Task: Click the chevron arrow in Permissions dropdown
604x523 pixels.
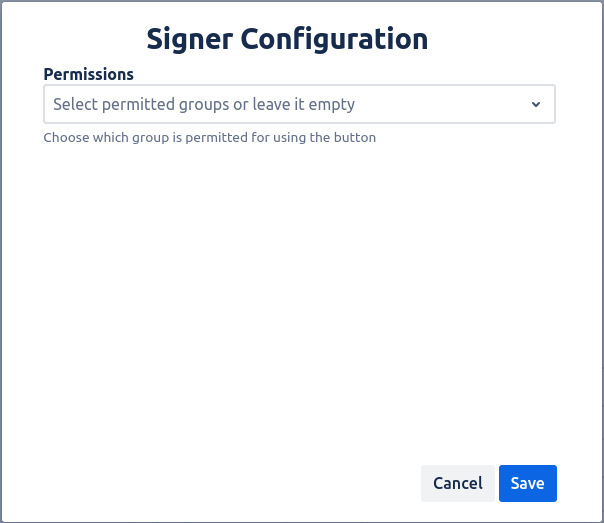Action: coord(535,104)
